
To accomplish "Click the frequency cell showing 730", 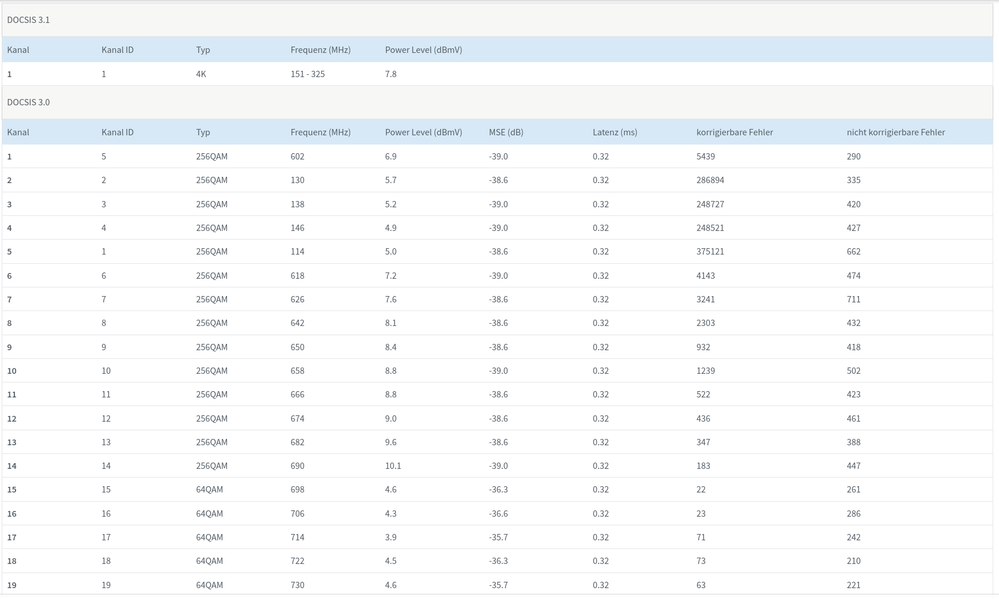I will [297, 585].
